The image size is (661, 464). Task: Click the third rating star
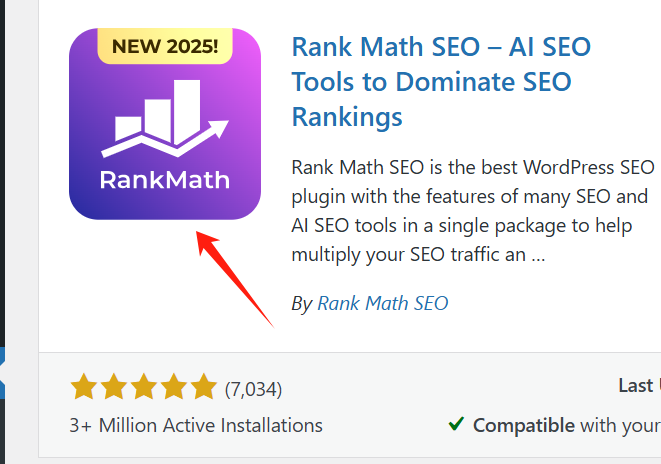143,387
